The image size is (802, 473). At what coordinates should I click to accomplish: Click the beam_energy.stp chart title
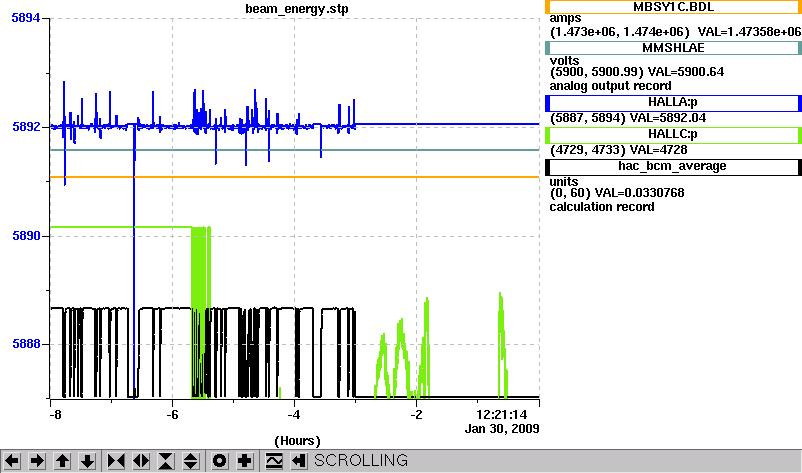pyautogui.click(x=297, y=9)
